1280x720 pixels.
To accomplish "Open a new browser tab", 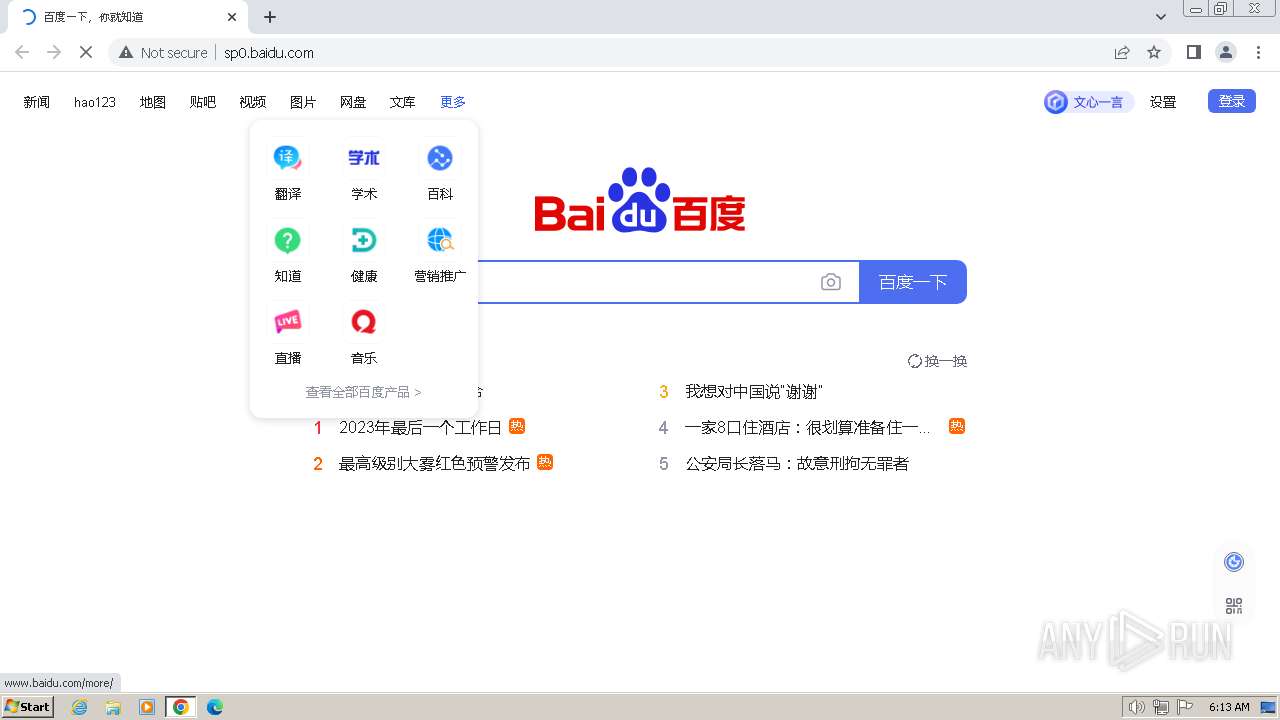I will pyautogui.click(x=270, y=17).
